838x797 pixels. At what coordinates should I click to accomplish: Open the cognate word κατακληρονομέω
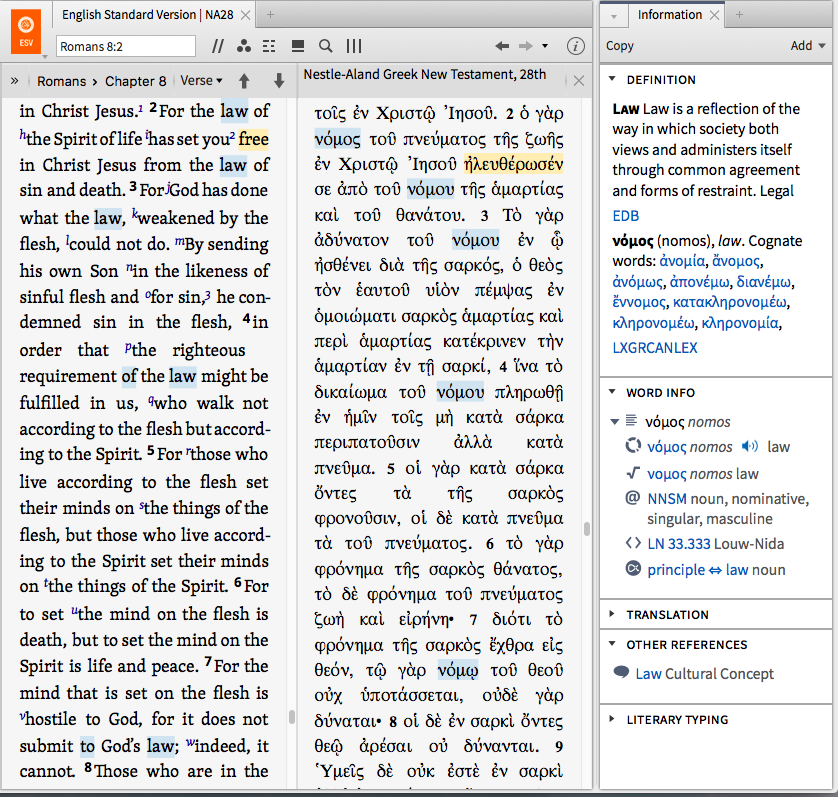coord(730,303)
